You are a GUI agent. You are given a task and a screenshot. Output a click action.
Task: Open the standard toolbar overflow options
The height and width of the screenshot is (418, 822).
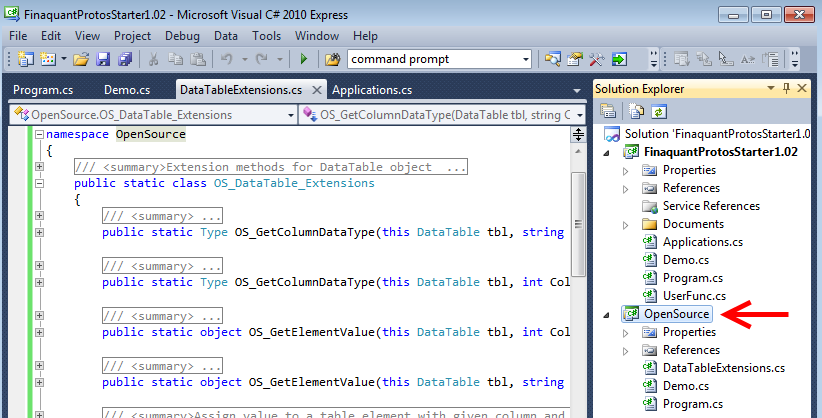(x=654, y=59)
